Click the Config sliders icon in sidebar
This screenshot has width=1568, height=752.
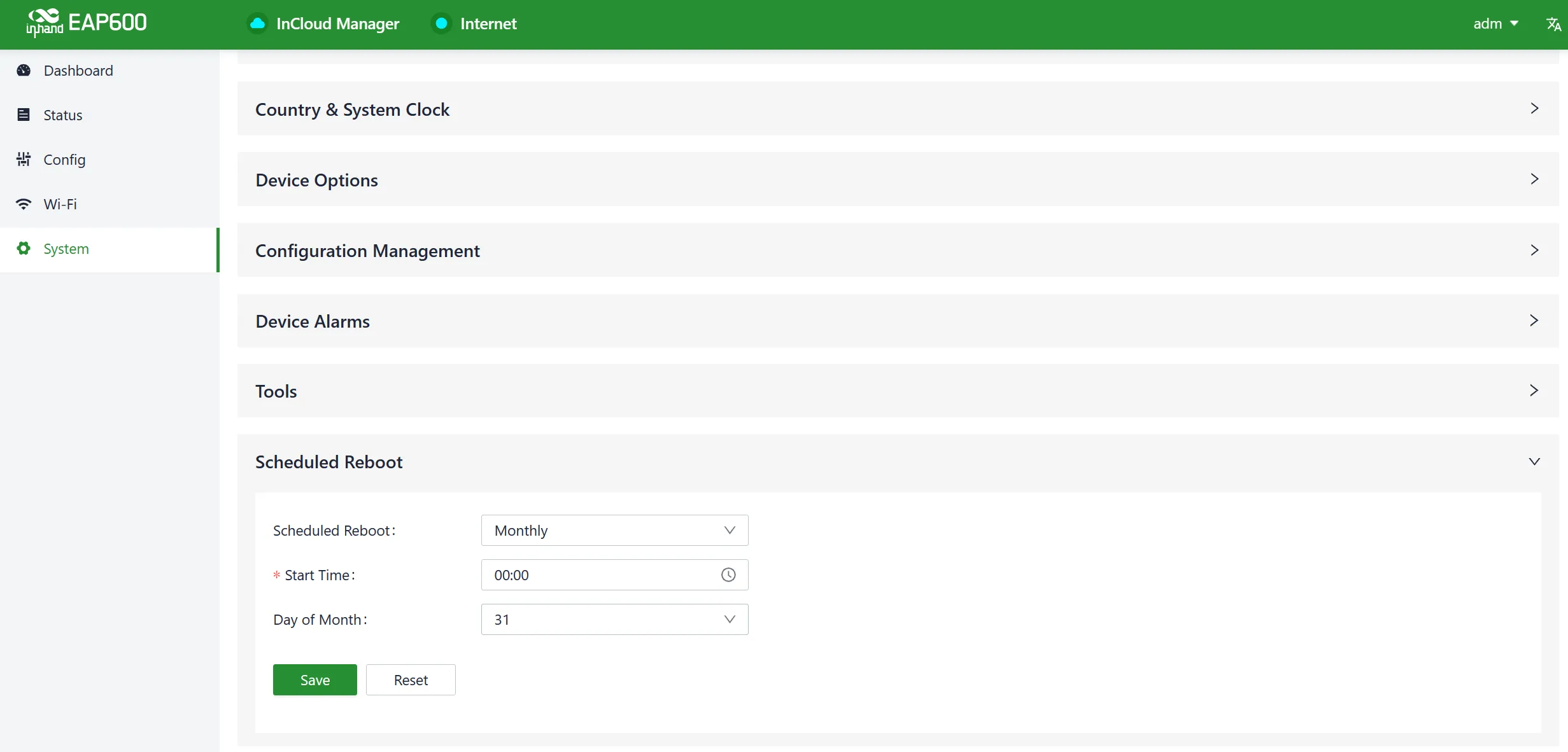tap(24, 159)
